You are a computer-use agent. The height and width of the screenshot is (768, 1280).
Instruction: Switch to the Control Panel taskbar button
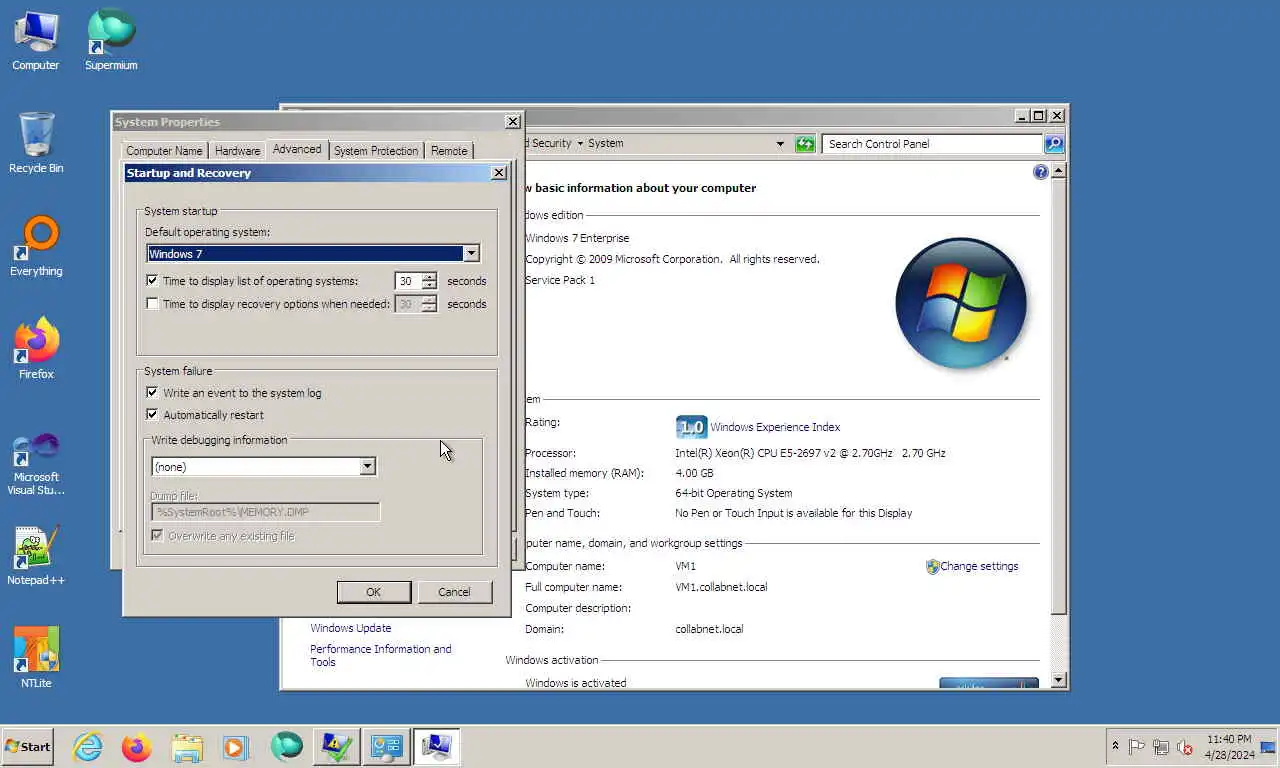click(386, 747)
